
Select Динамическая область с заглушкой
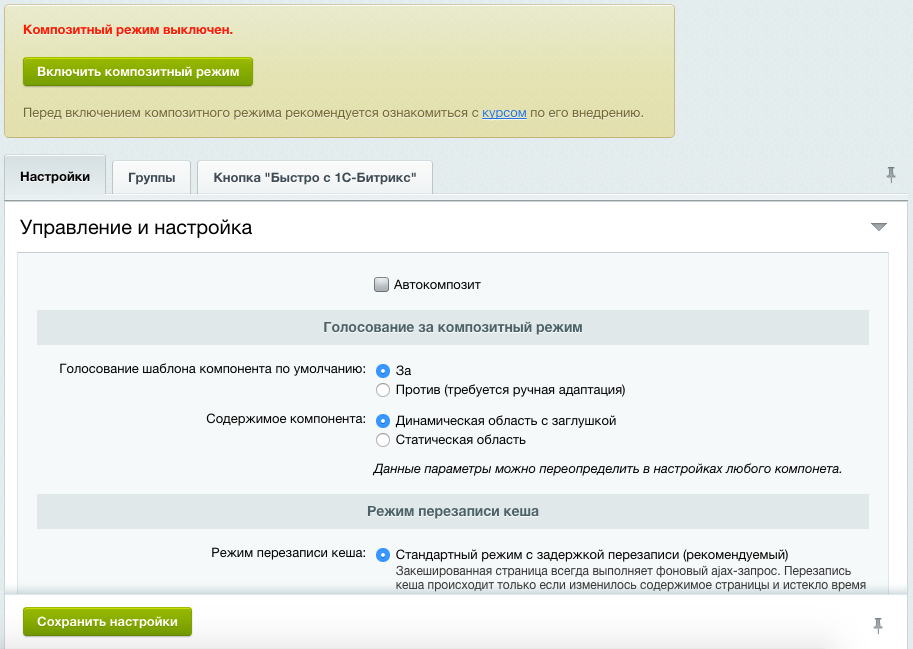382,421
